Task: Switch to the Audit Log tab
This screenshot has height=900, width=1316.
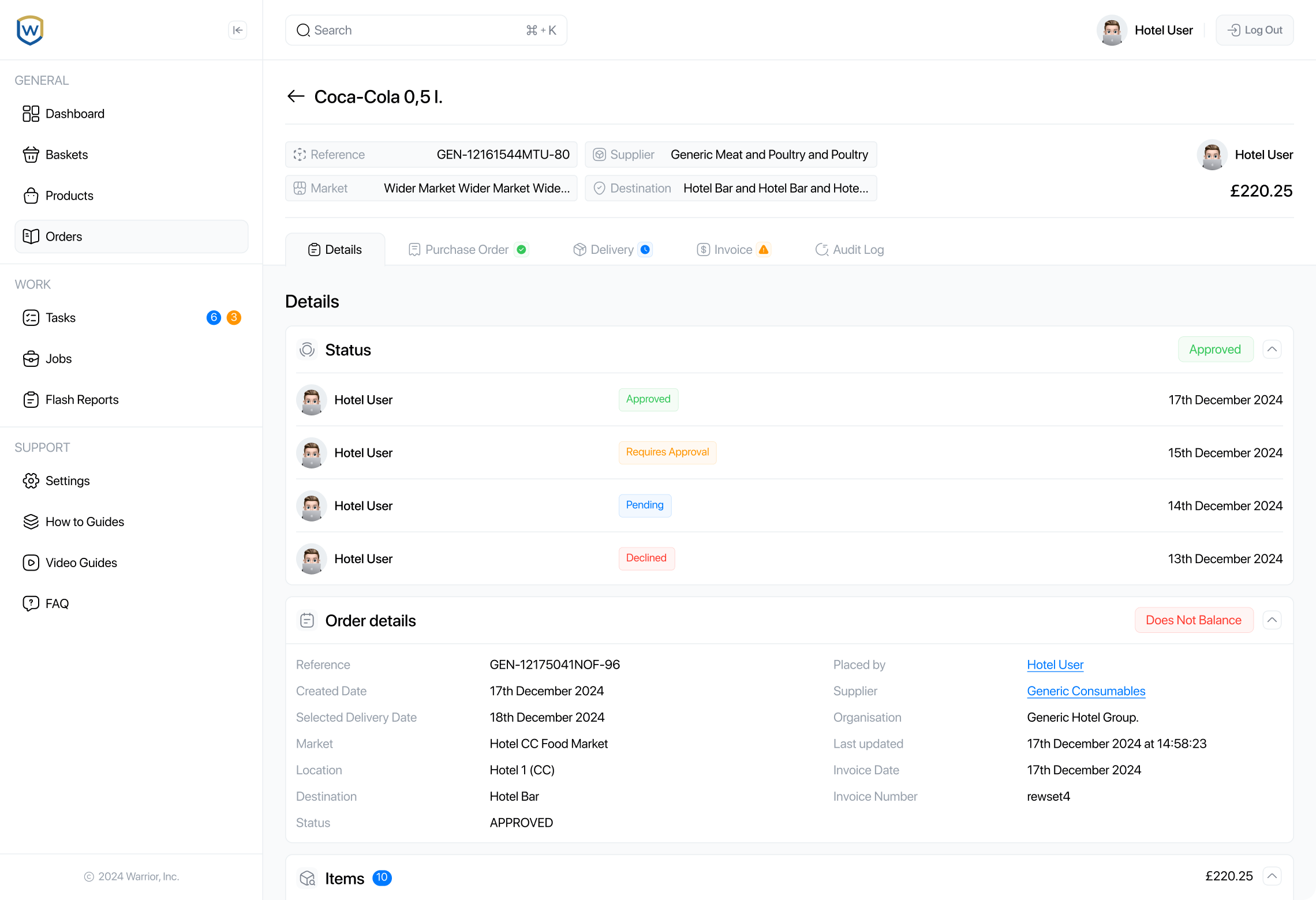Action: pos(850,250)
